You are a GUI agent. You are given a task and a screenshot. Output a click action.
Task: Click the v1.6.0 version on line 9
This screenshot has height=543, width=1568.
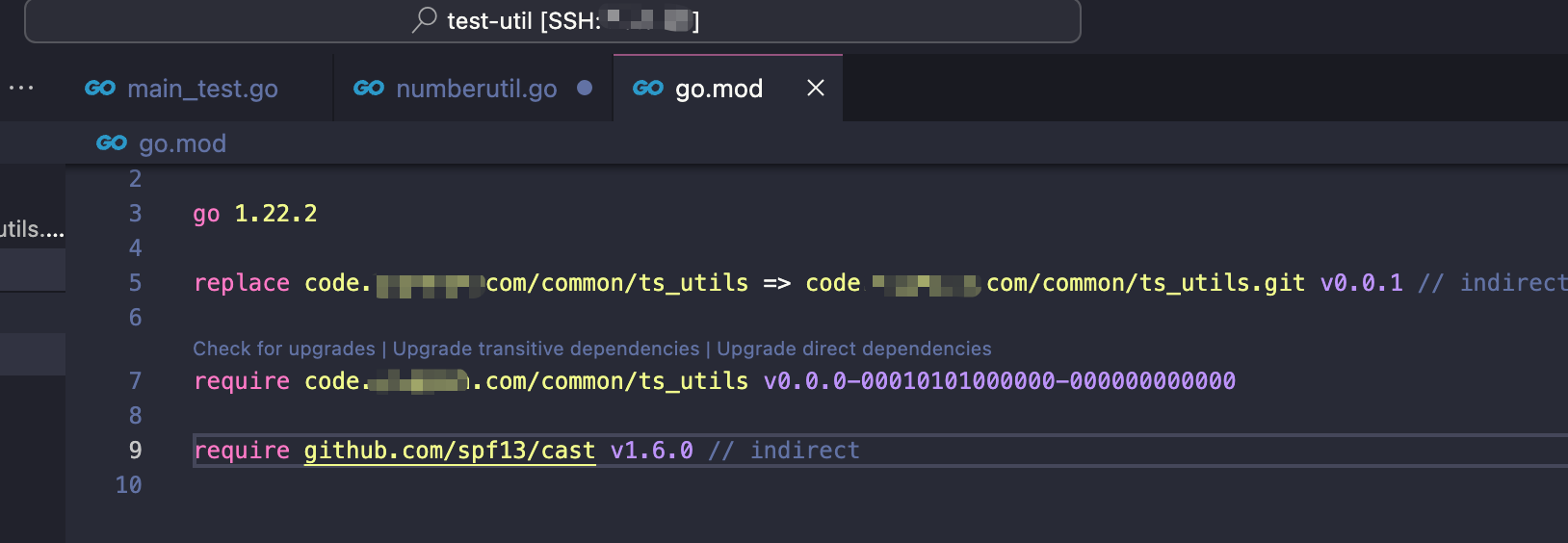pos(652,451)
